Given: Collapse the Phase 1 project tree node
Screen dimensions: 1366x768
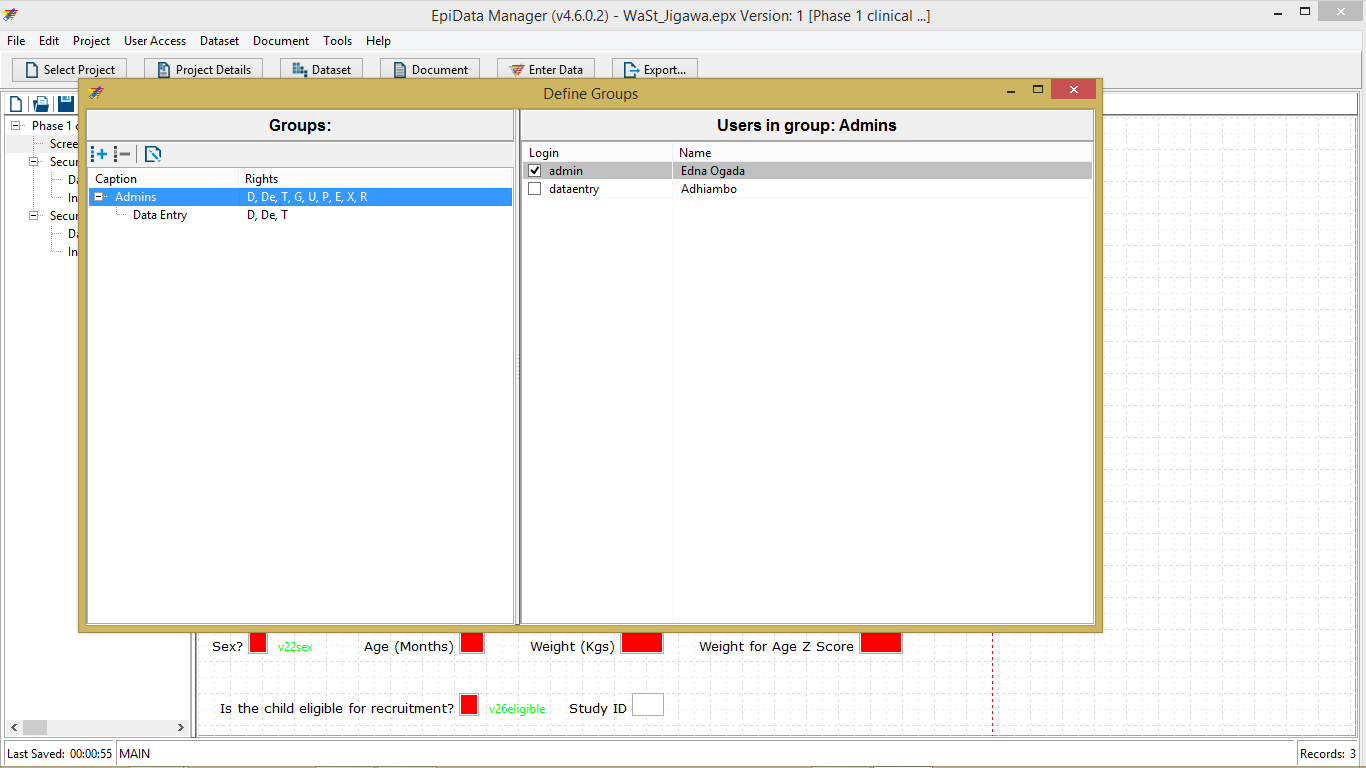Looking at the screenshot, I should click(x=17, y=126).
